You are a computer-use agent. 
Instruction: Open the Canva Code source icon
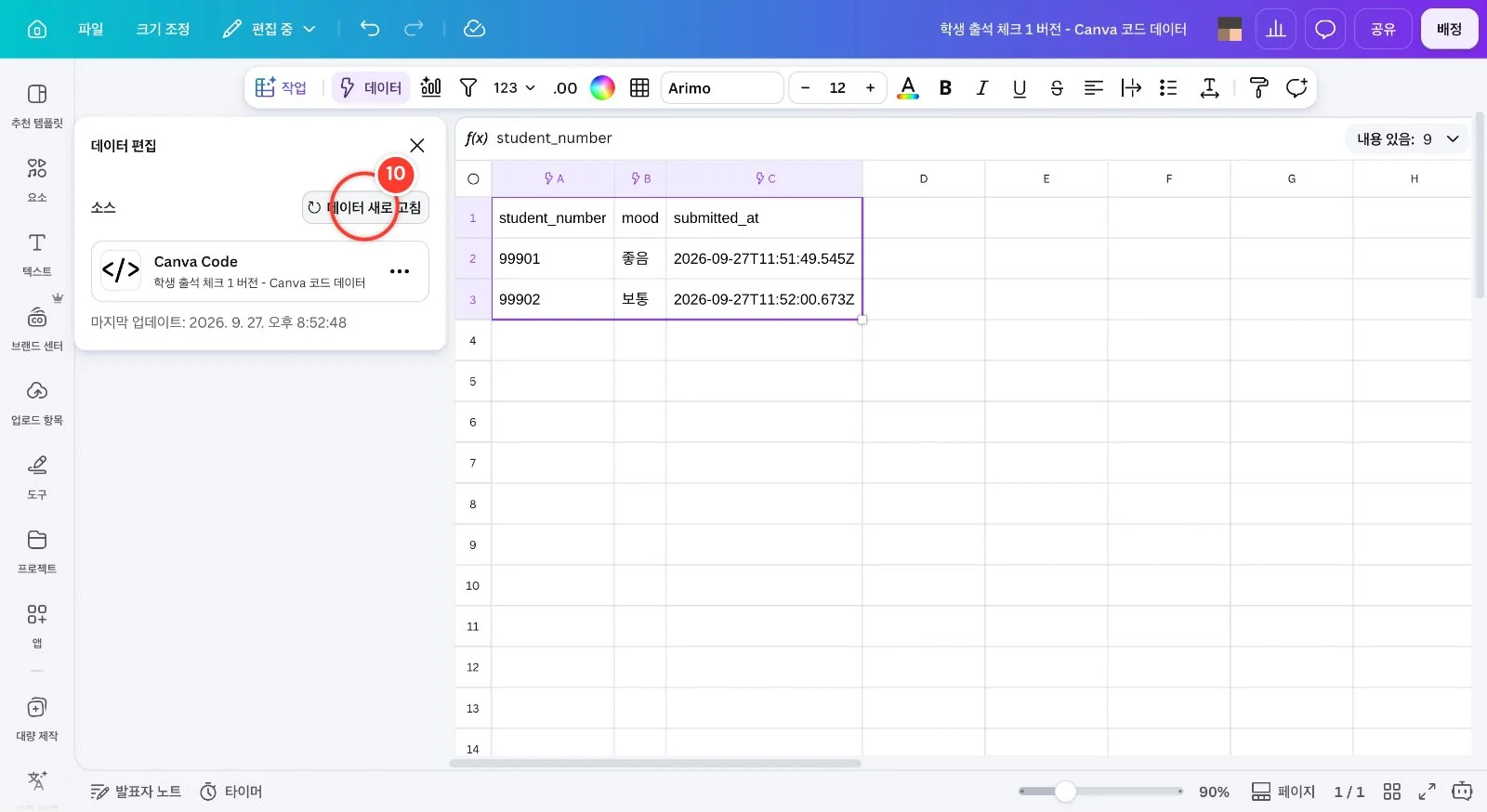(121, 270)
